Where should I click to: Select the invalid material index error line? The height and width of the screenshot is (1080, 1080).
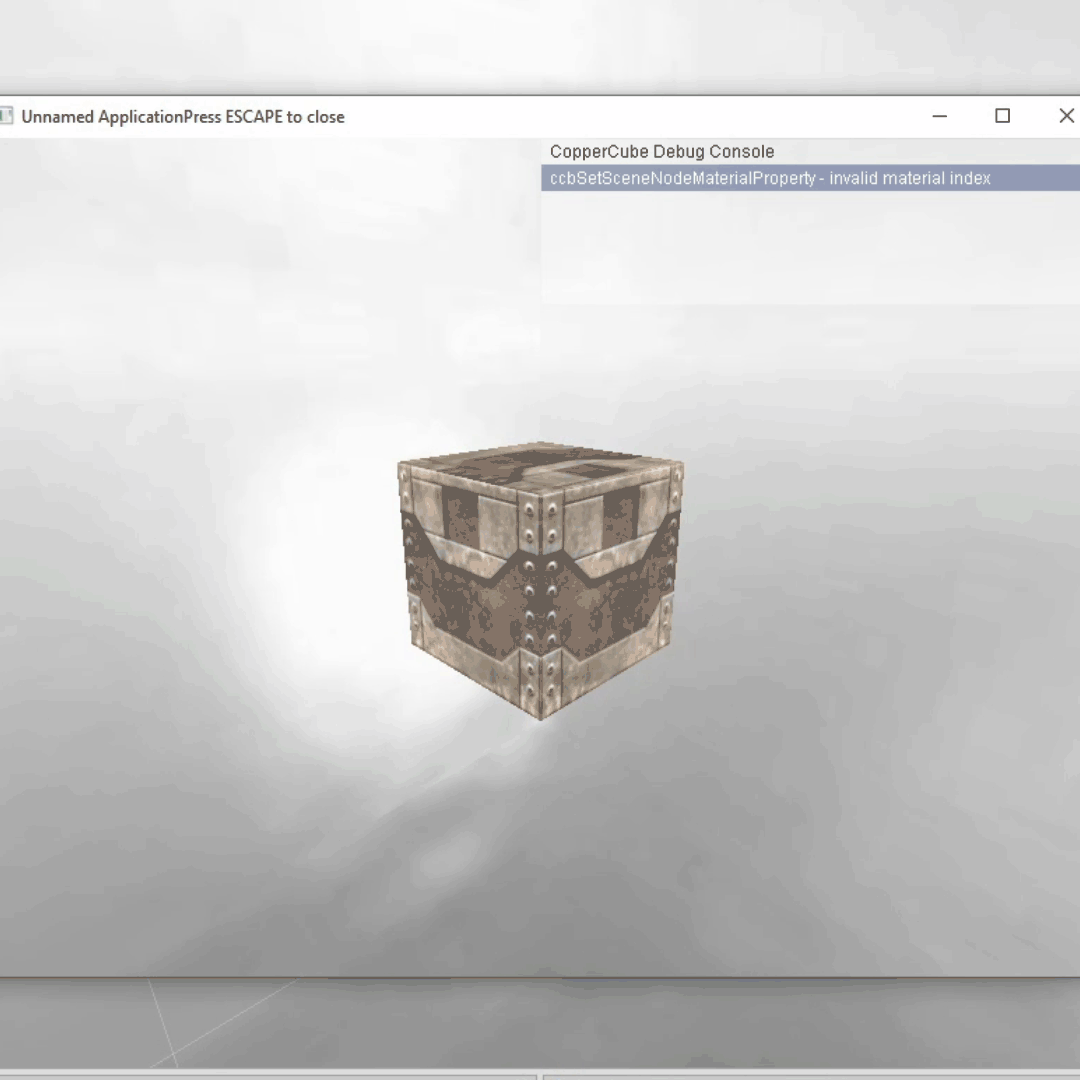tap(810, 178)
